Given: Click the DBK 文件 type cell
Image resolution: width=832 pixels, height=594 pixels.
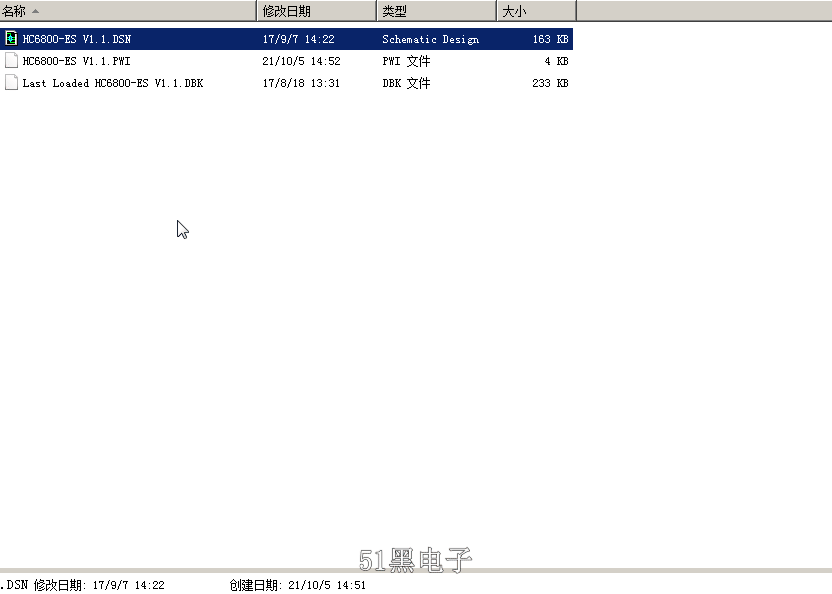Looking at the screenshot, I should point(406,83).
